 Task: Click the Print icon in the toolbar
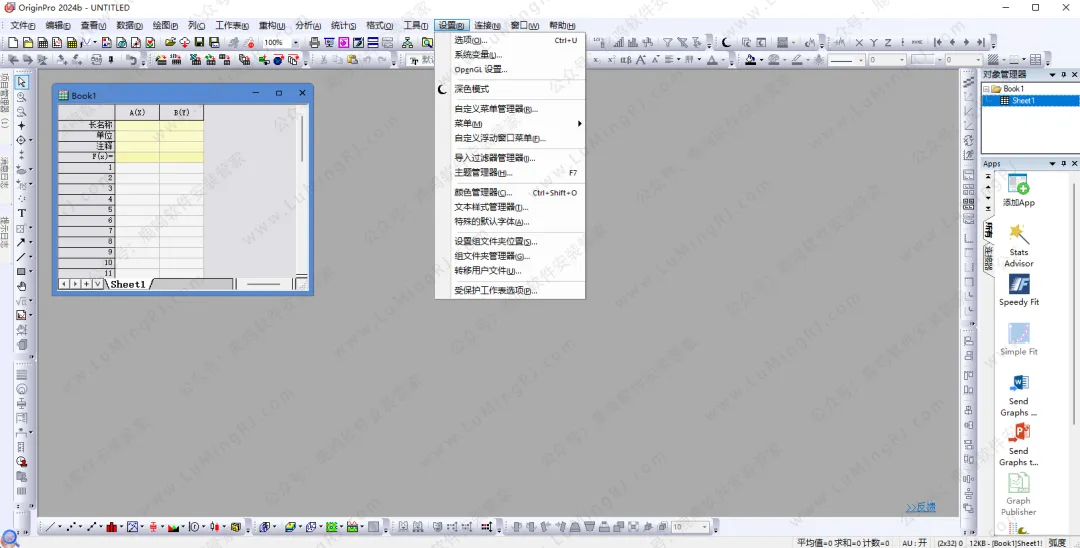pyautogui.click(x=315, y=43)
